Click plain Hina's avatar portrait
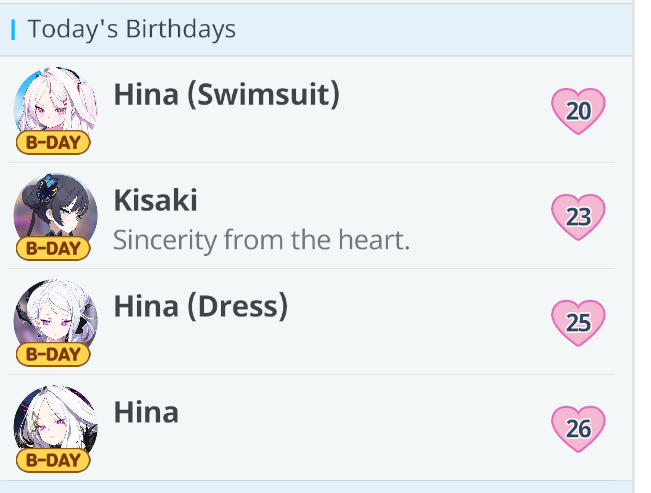The width and height of the screenshot is (651, 493). pyautogui.click(x=55, y=420)
